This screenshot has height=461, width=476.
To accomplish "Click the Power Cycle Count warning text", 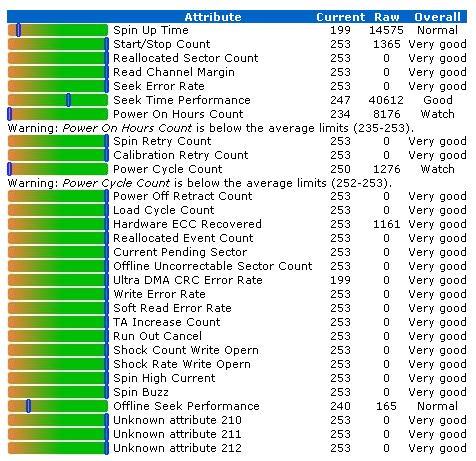I will (200, 183).
